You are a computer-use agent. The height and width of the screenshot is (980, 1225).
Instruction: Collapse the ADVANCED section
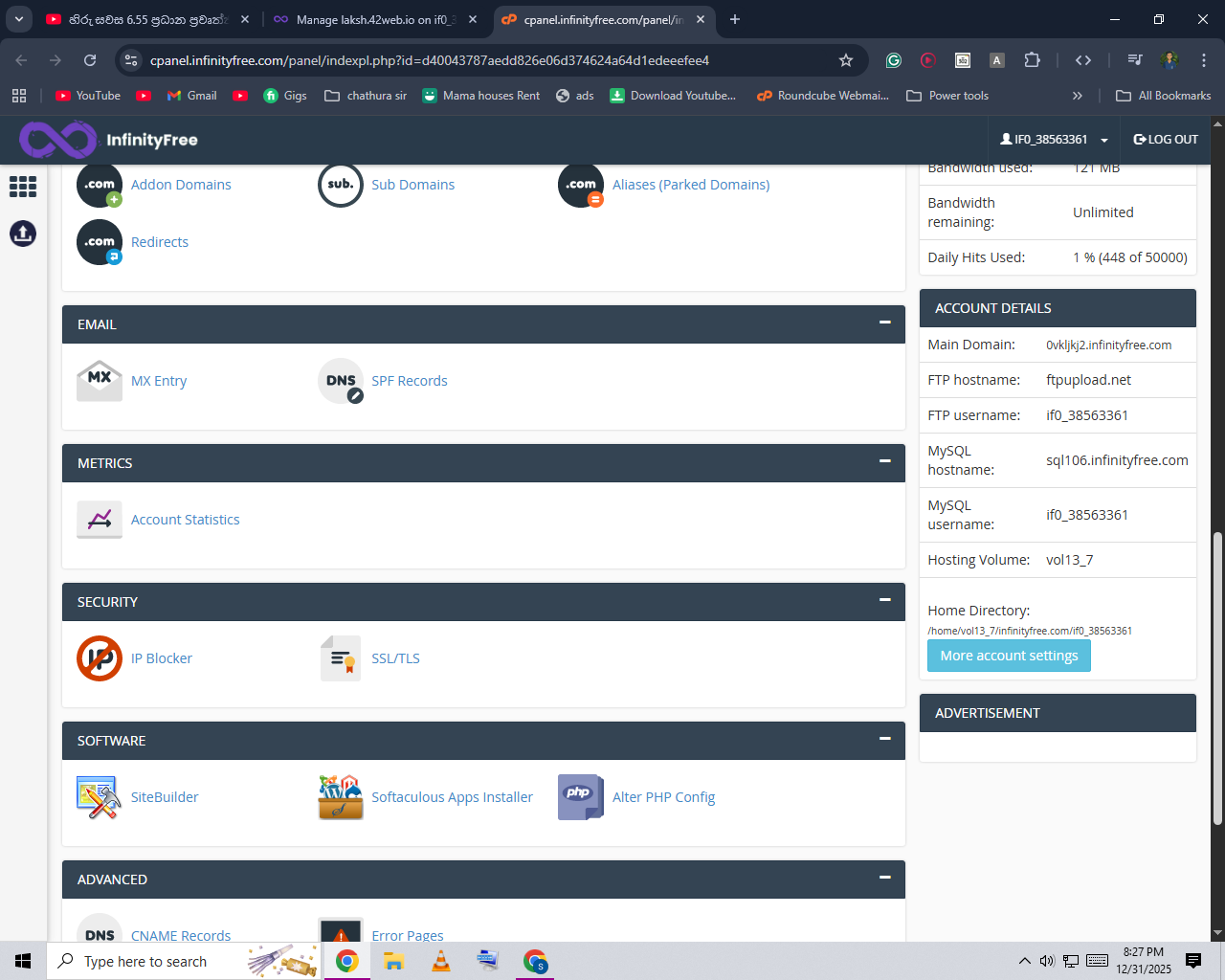(885, 879)
